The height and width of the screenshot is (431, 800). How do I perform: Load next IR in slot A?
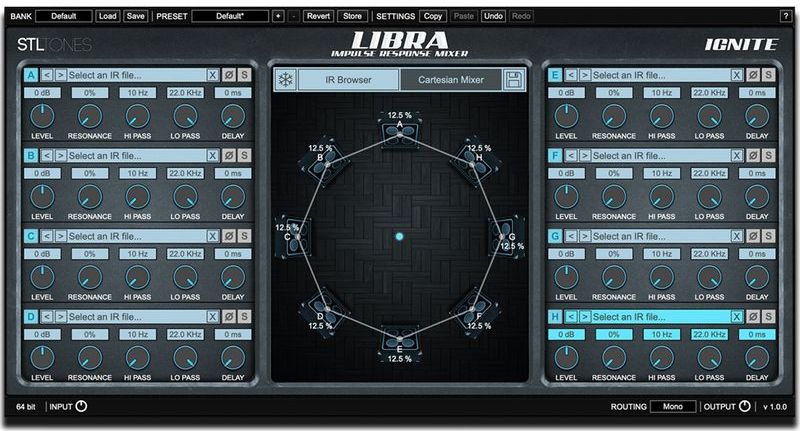click(x=61, y=75)
